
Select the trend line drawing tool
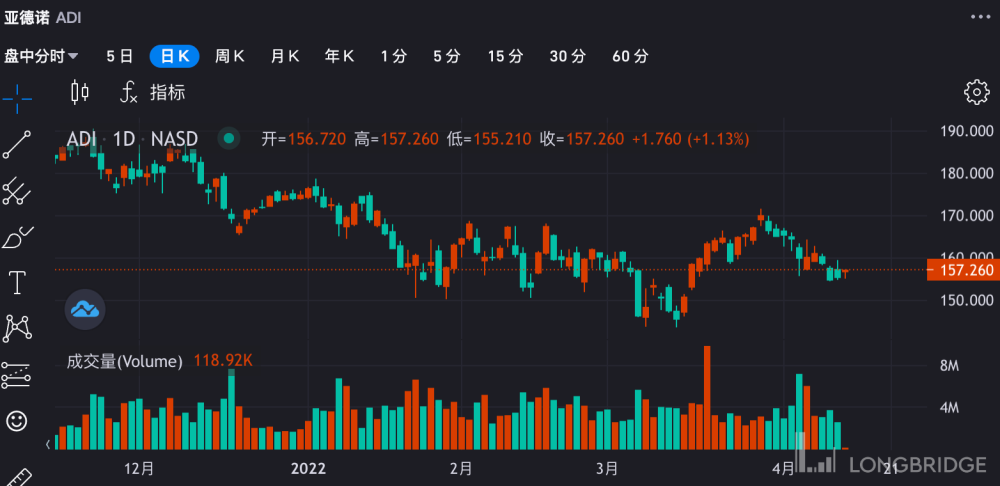pyautogui.click(x=17, y=145)
